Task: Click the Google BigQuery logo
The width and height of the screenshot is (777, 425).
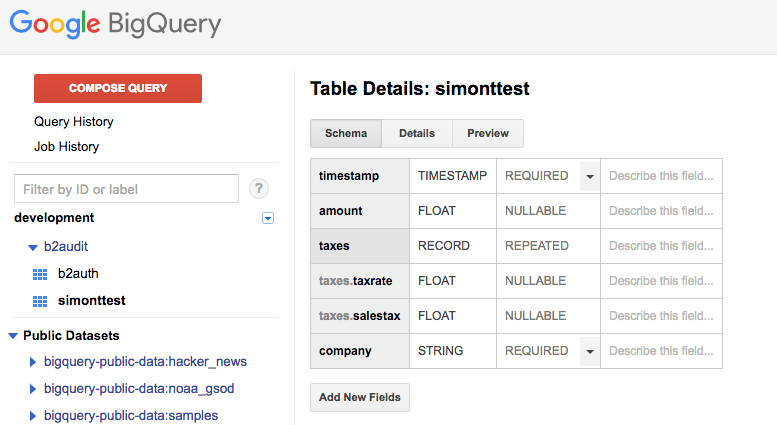Action: click(x=116, y=24)
